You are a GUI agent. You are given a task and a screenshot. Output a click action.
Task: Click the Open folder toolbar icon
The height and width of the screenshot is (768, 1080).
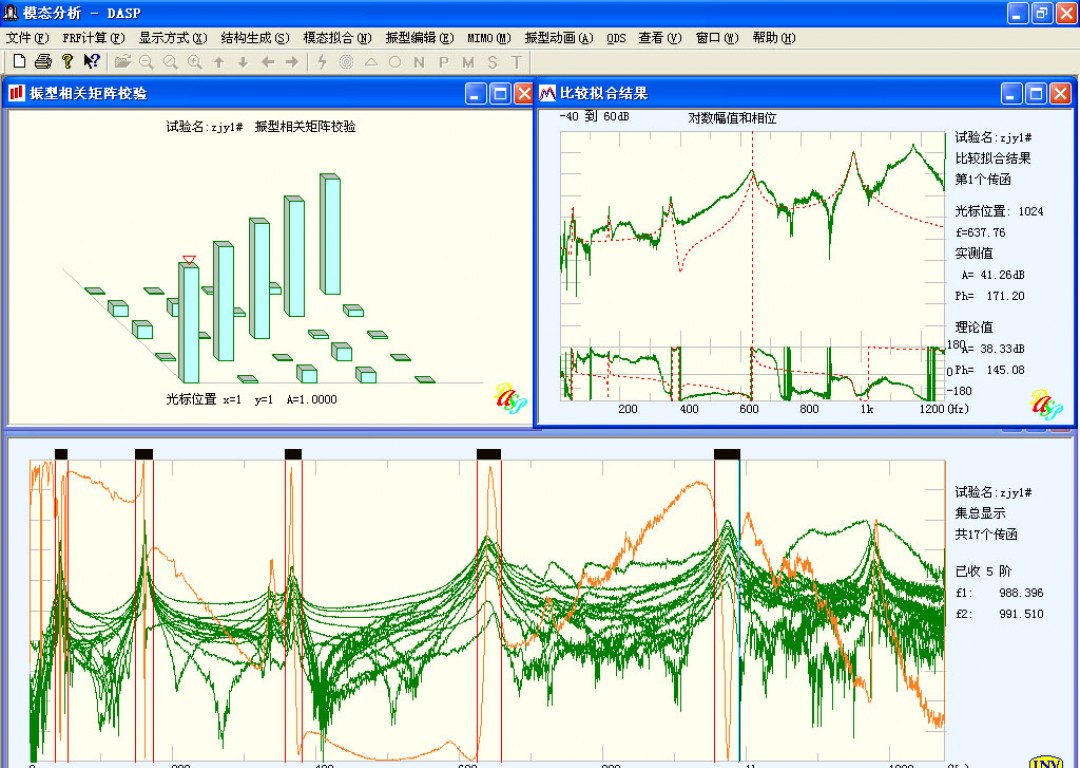point(123,61)
